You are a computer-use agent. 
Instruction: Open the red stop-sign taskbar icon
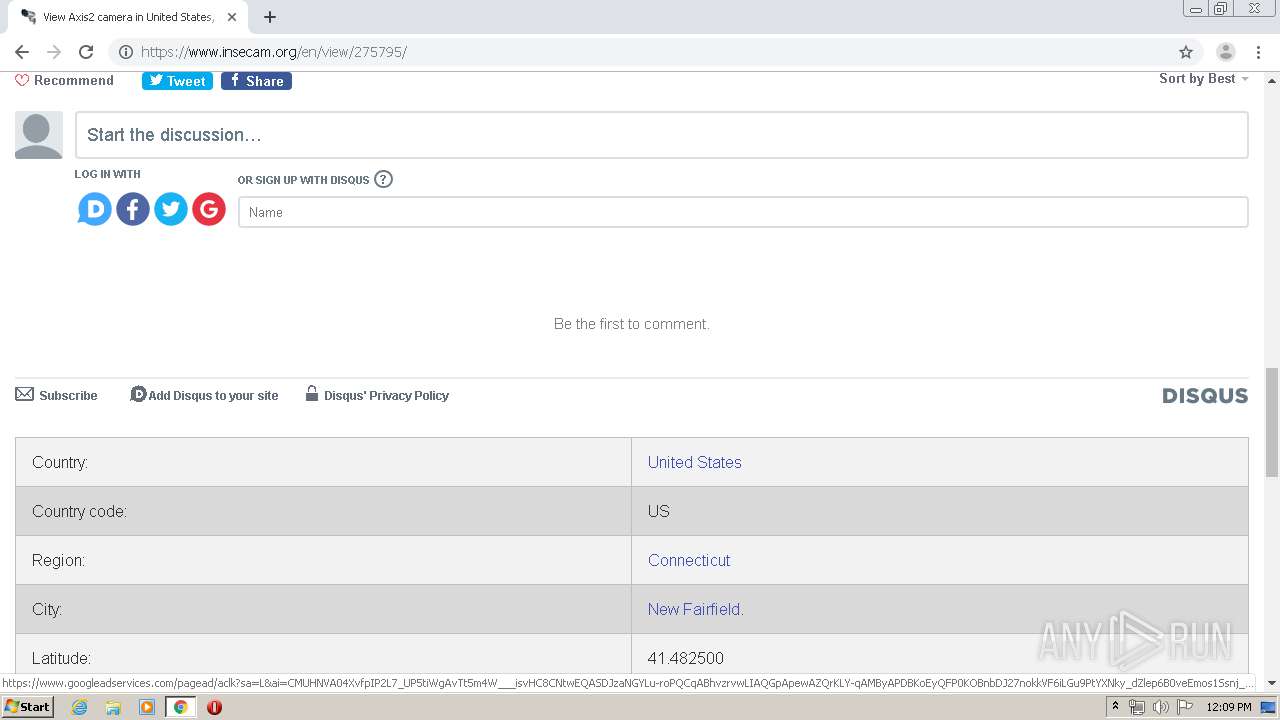(x=214, y=707)
